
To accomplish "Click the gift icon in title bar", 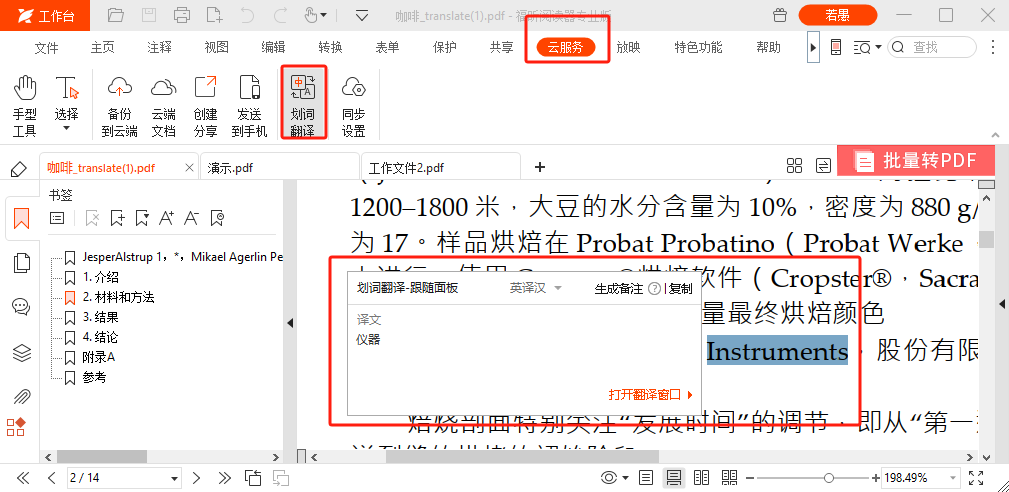I will point(781,15).
